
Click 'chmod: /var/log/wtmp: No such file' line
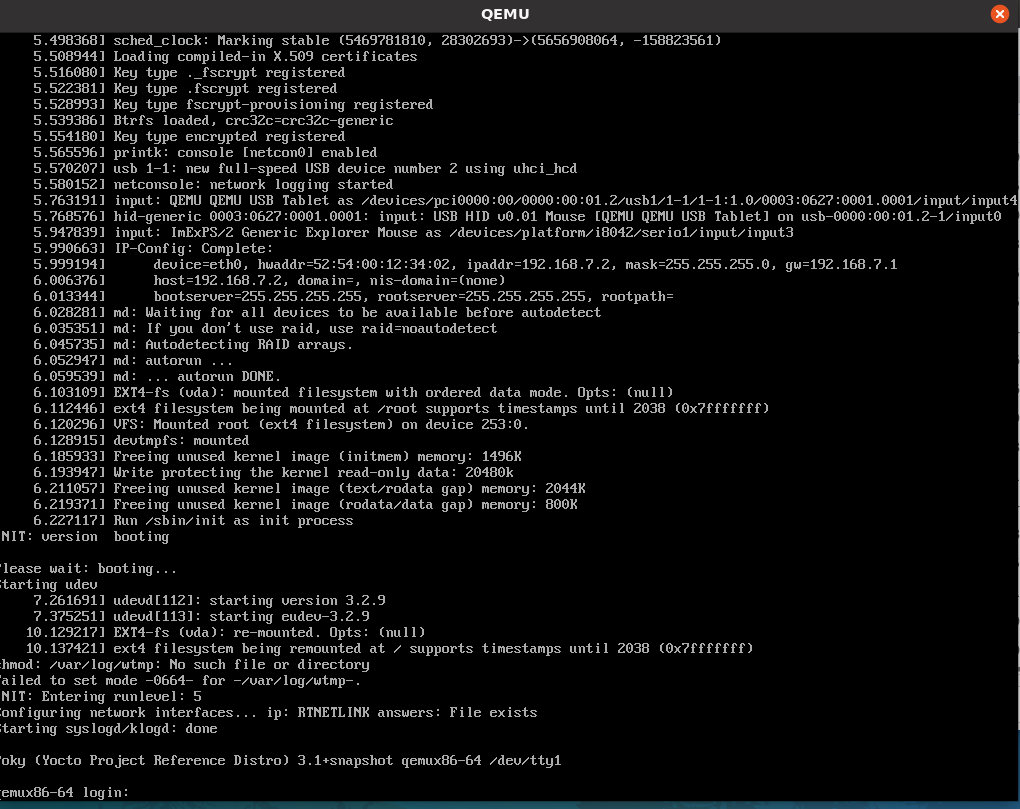point(185,665)
